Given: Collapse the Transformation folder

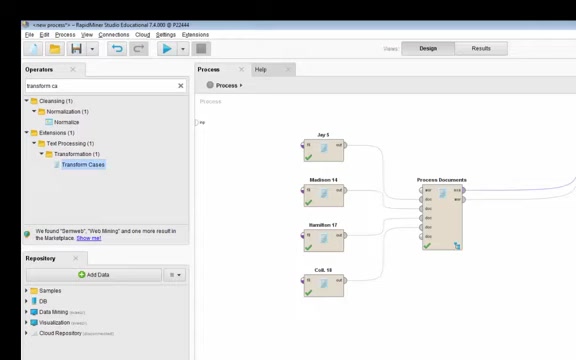Looking at the screenshot, I should [x=42, y=154].
